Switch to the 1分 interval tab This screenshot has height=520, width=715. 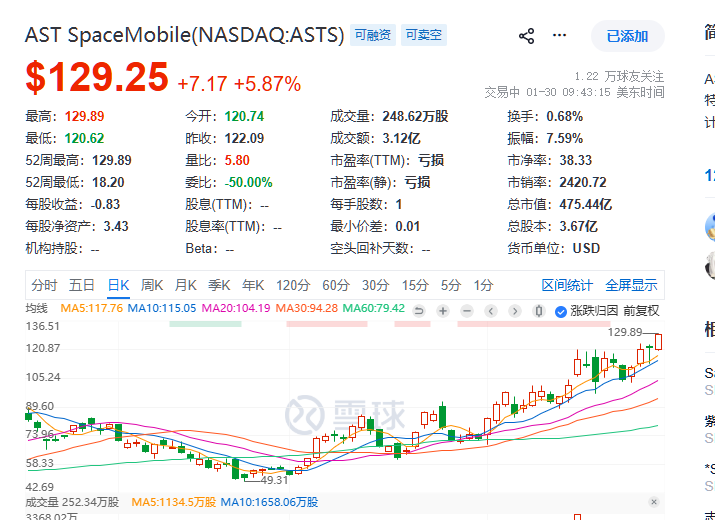[483, 286]
